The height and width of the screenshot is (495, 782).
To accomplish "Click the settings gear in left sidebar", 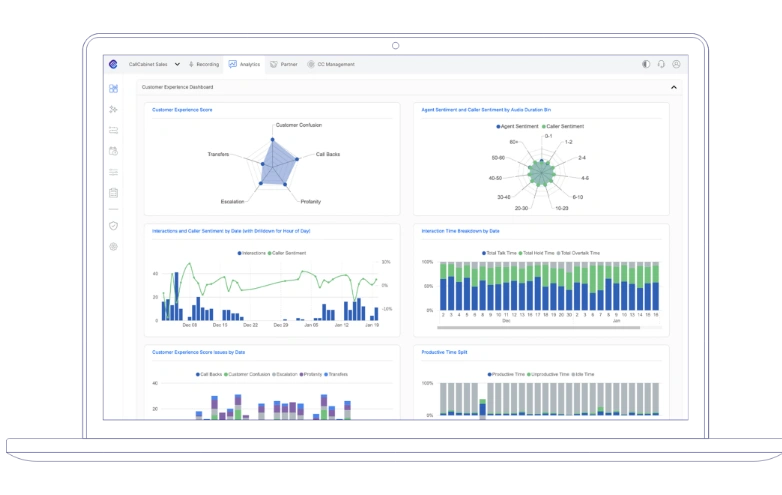I will [x=113, y=246].
